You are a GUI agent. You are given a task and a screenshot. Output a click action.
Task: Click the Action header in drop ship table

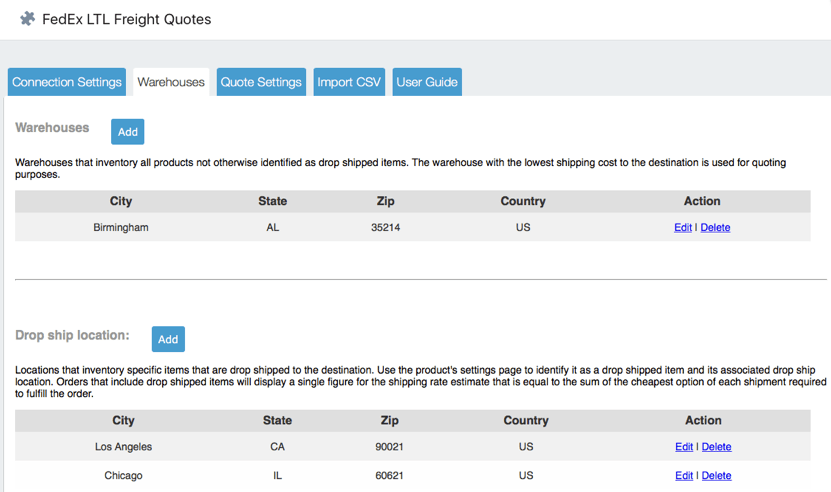point(703,420)
